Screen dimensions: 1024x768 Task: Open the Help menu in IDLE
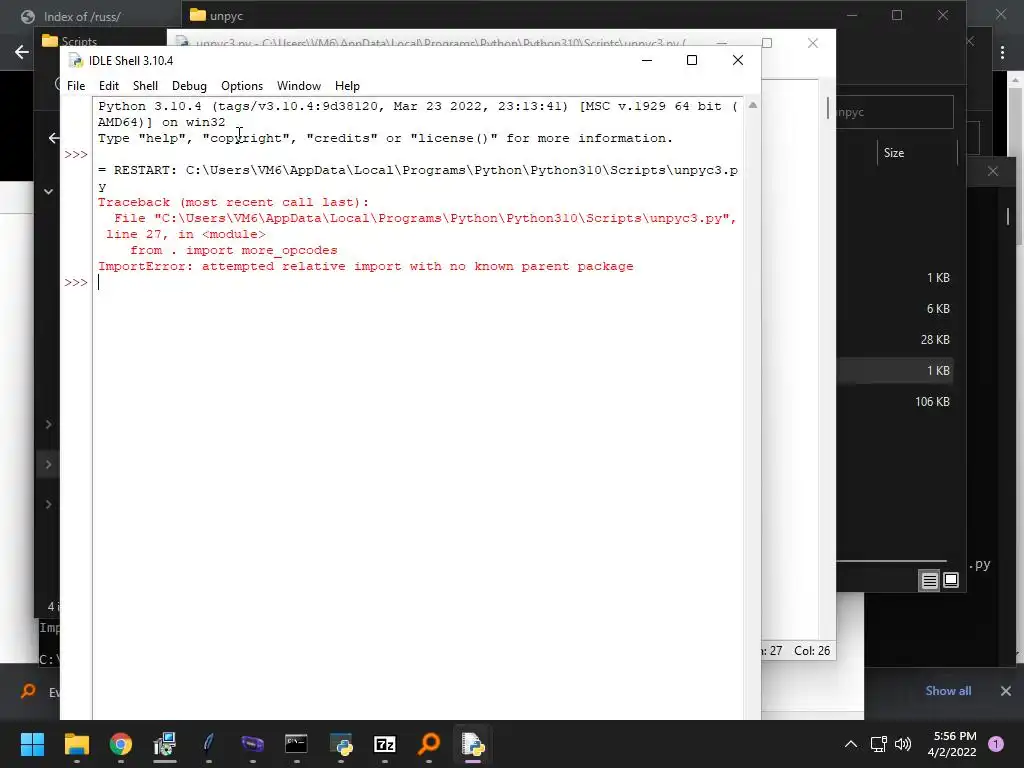347,86
